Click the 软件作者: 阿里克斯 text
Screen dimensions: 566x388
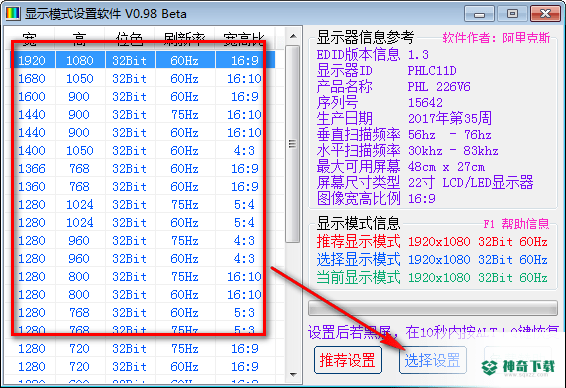pyautogui.click(x=496, y=38)
